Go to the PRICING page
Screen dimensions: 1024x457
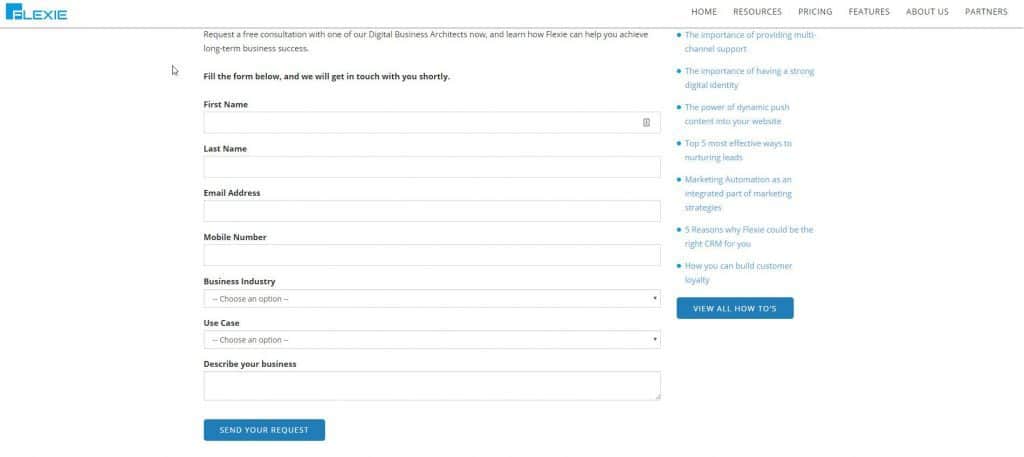pos(815,12)
